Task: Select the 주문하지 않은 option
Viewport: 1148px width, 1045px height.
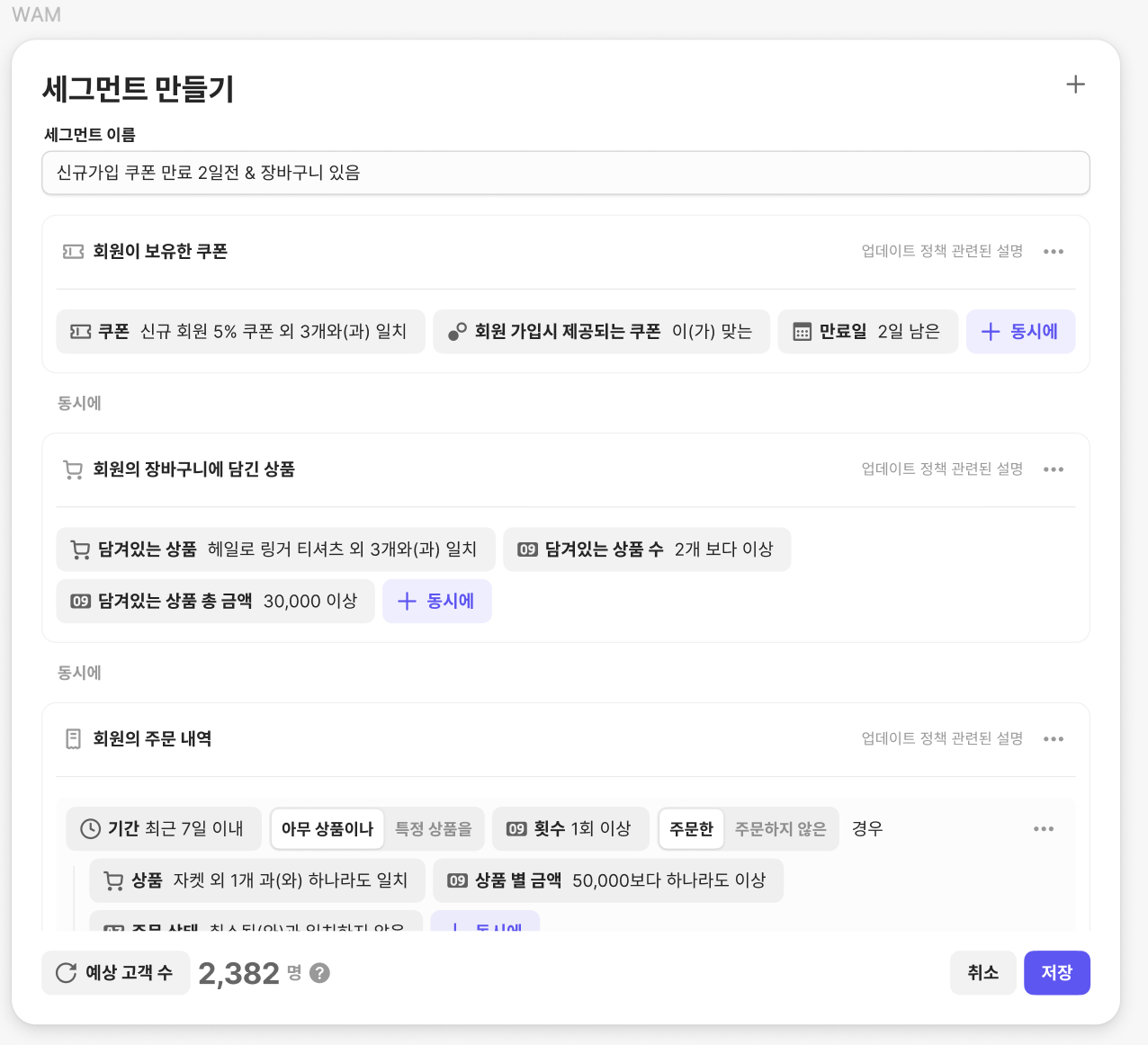Action: (x=780, y=829)
